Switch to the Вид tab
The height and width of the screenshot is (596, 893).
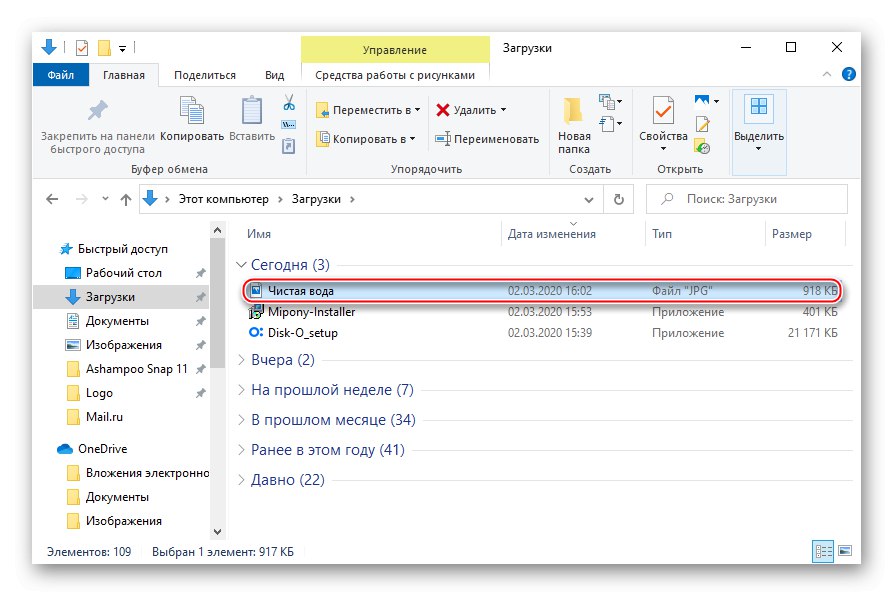275,75
